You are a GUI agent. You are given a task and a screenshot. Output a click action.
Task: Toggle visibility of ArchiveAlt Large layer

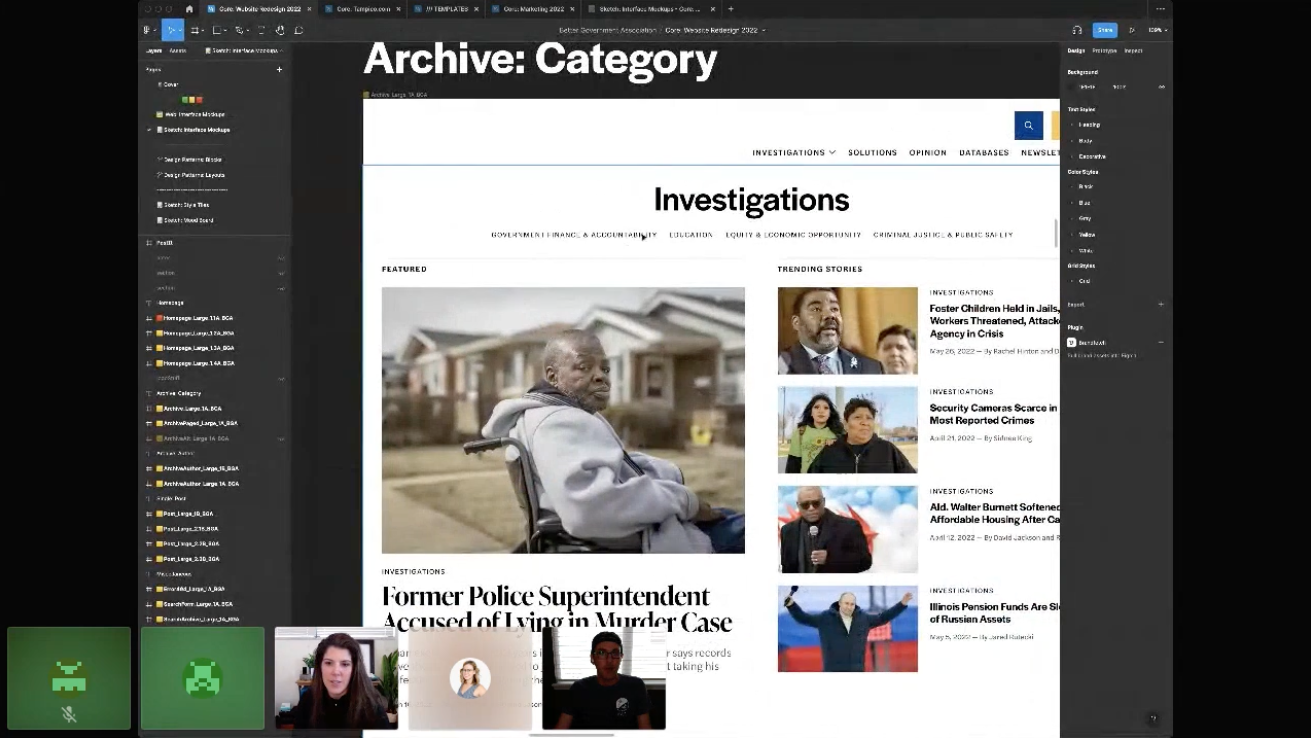click(x=281, y=439)
